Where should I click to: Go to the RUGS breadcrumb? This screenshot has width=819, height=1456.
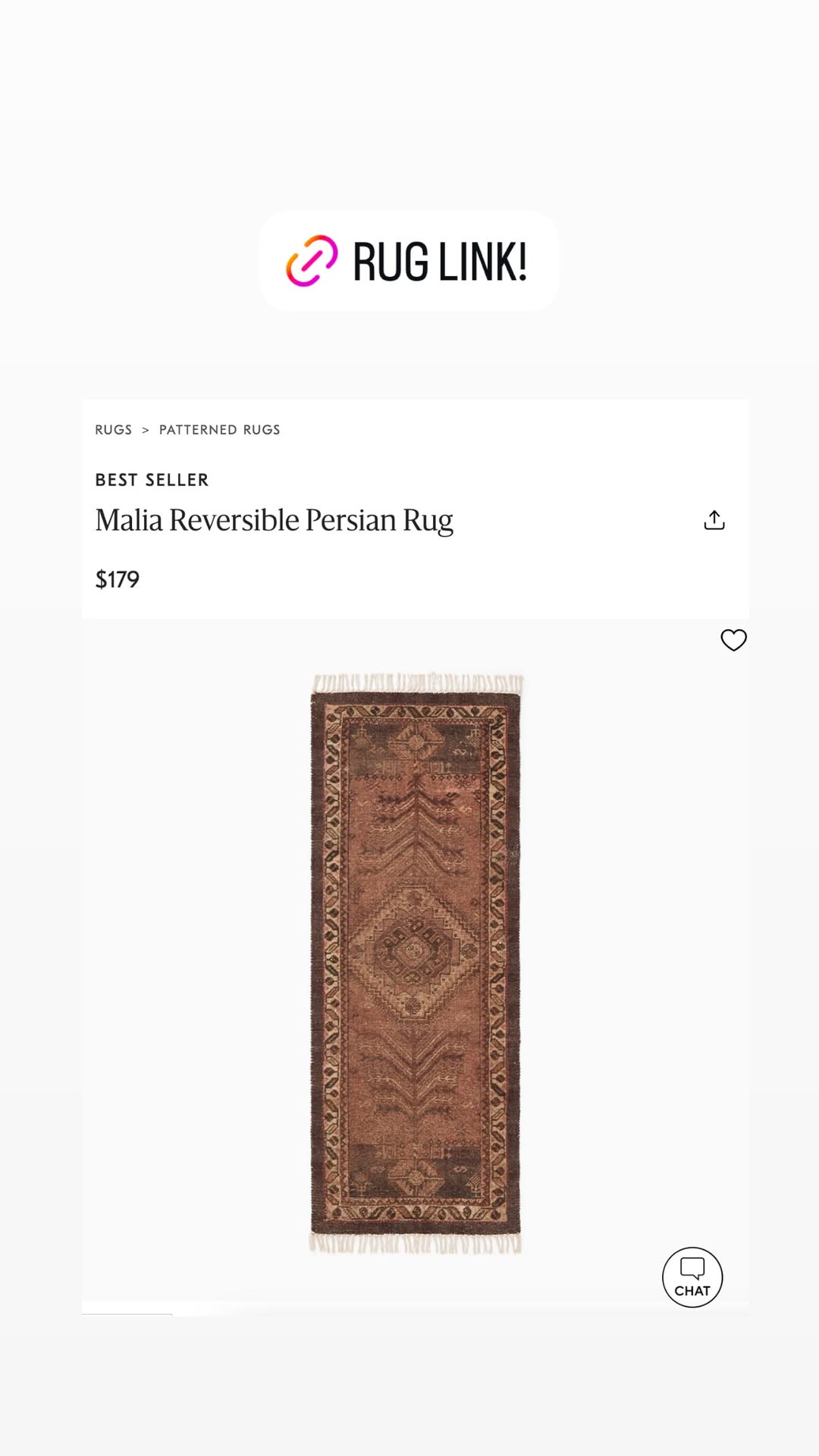[x=114, y=430]
